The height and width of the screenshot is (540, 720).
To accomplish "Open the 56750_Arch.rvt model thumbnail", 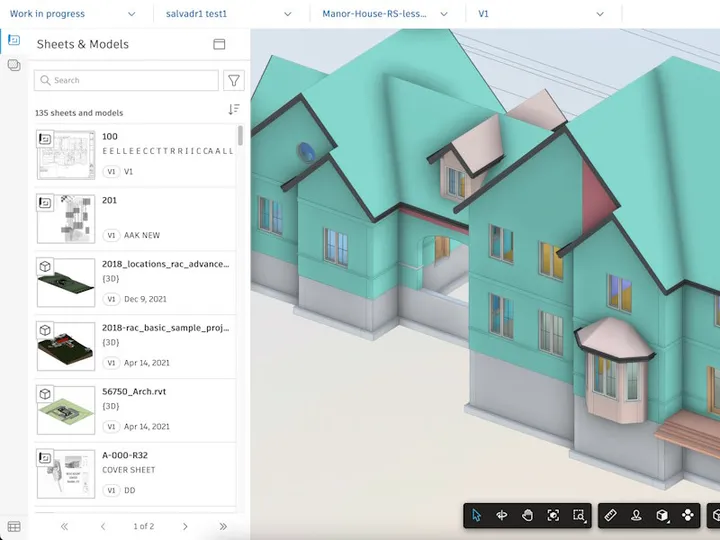I will [66, 410].
